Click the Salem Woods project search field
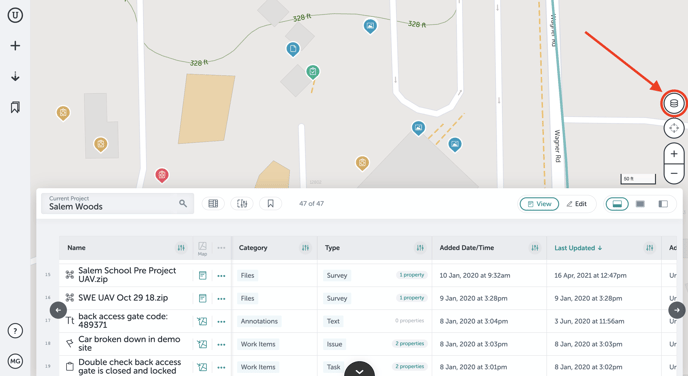Viewport: 688px width, 376px height. point(118,204)
